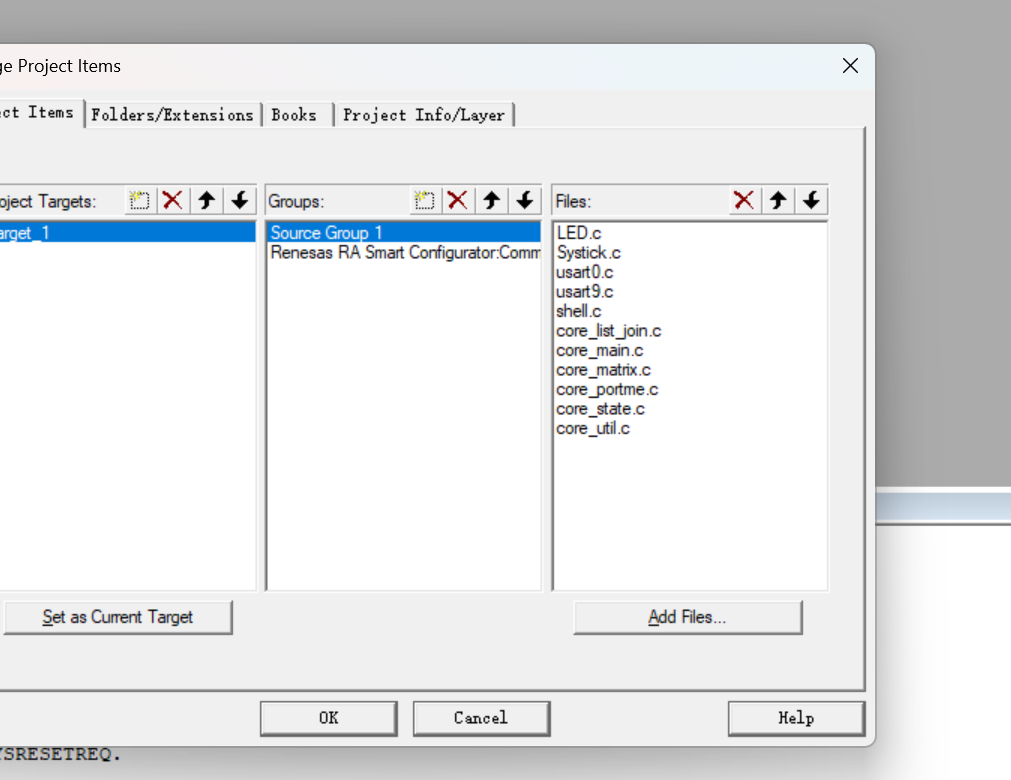The image size is (1011, 780).
Task: Create a new Group
Action: pyautogui.click(x=424, y=200)
